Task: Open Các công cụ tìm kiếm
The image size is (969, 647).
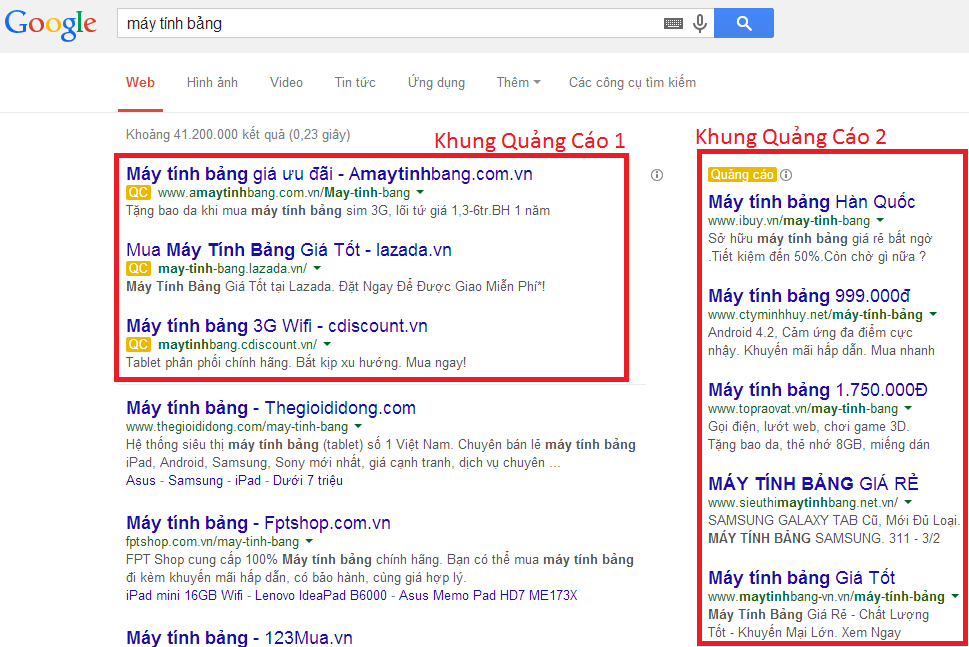Action: pos(632,82)
